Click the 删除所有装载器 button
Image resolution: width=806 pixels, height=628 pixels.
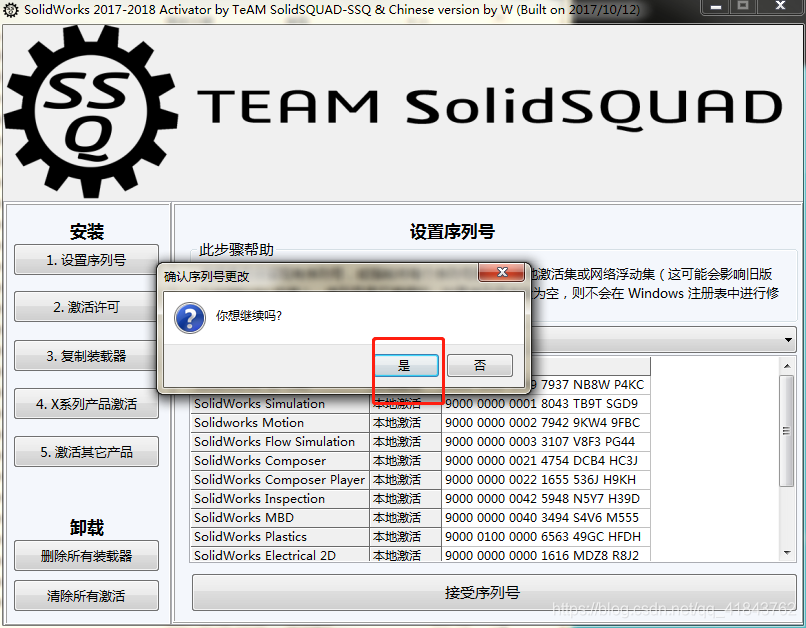click(x=86, y=556)
